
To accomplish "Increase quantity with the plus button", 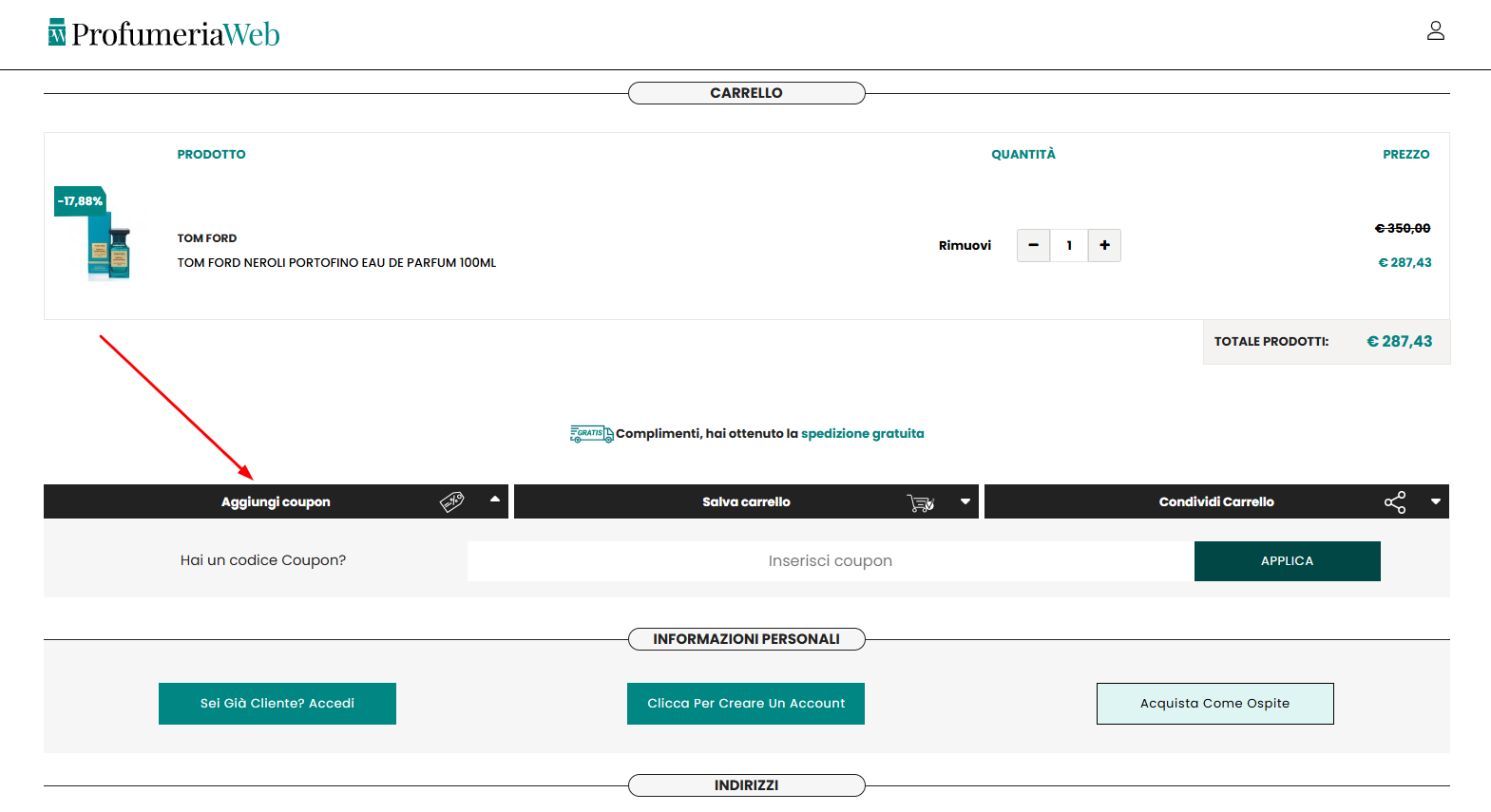I will click(x=1104, y=245).
